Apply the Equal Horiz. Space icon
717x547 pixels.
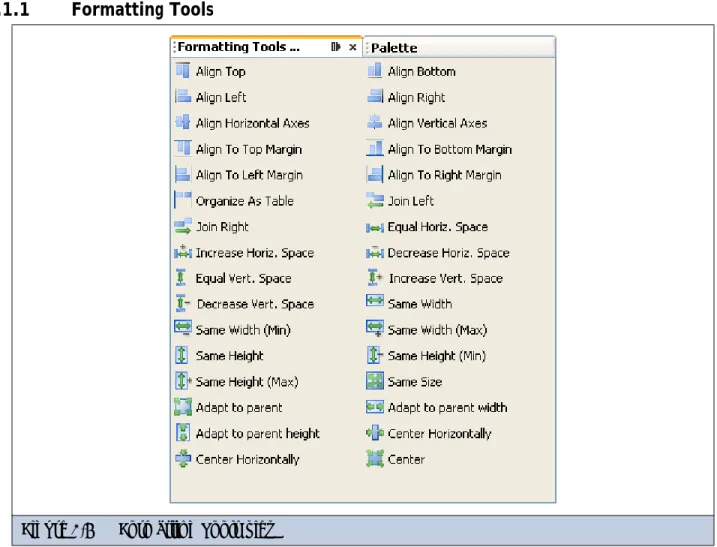[375, 227]
